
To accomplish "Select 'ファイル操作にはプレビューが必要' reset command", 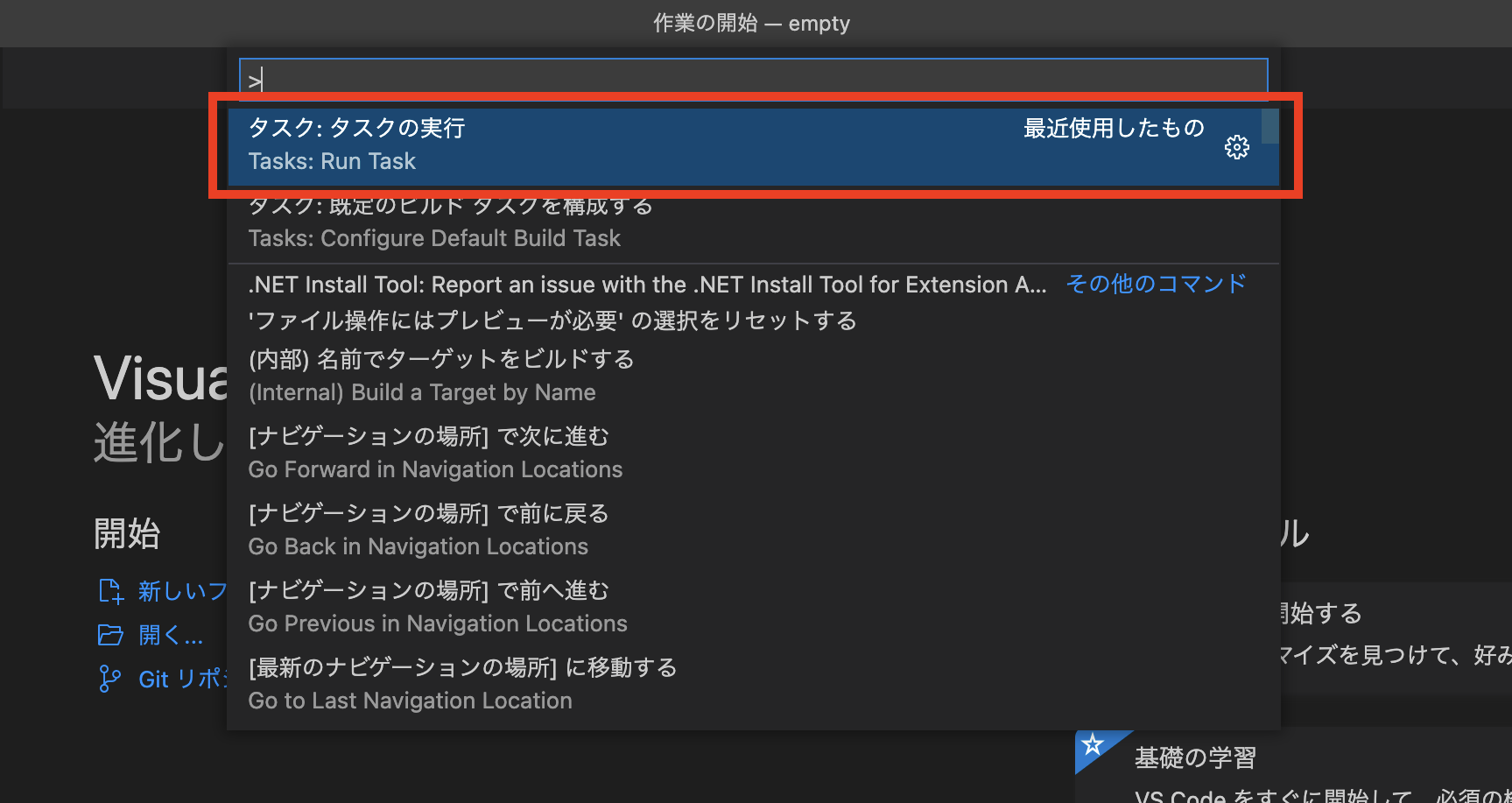I will 753,320.
